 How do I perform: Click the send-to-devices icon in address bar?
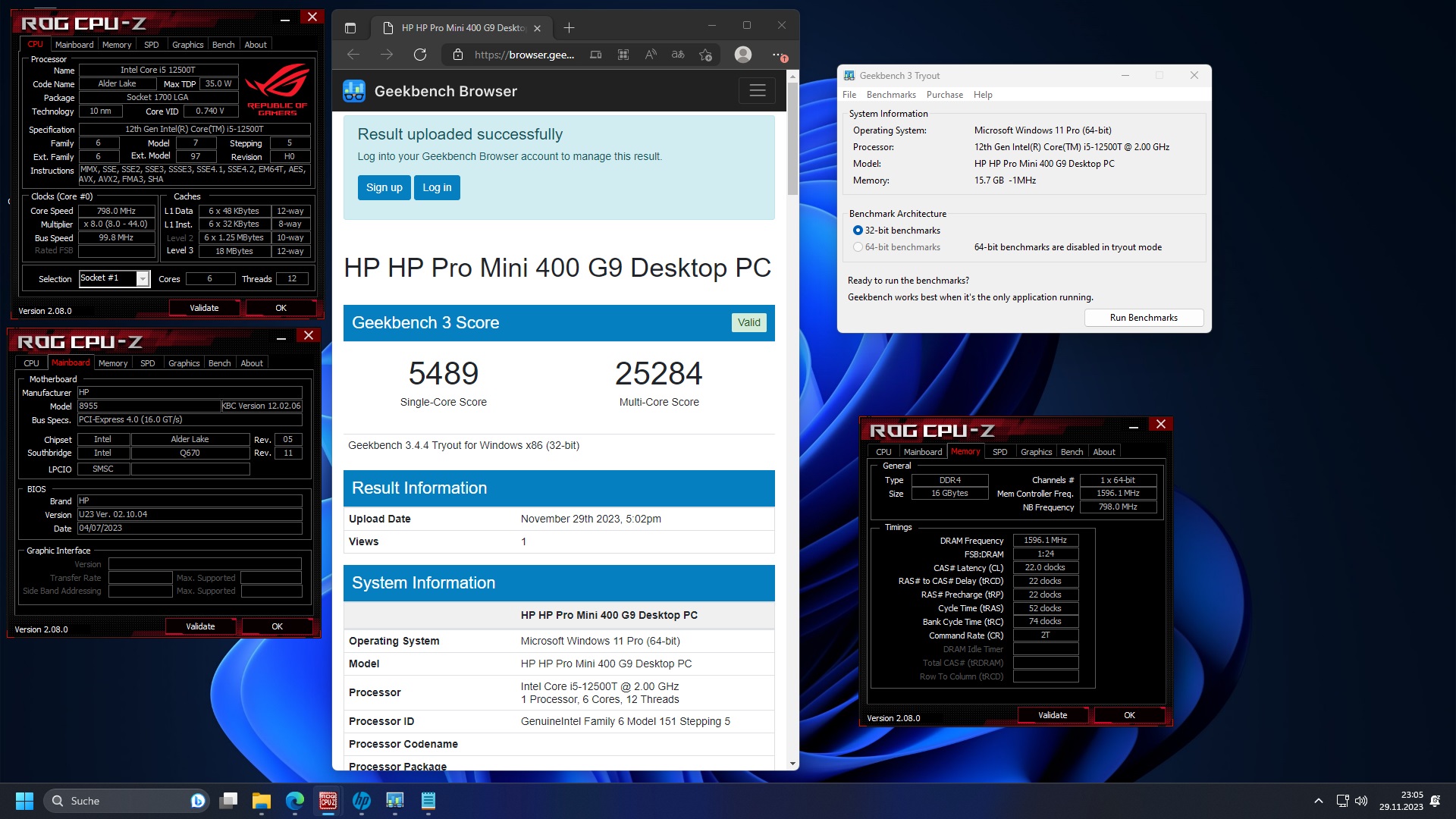coord(596,55)
